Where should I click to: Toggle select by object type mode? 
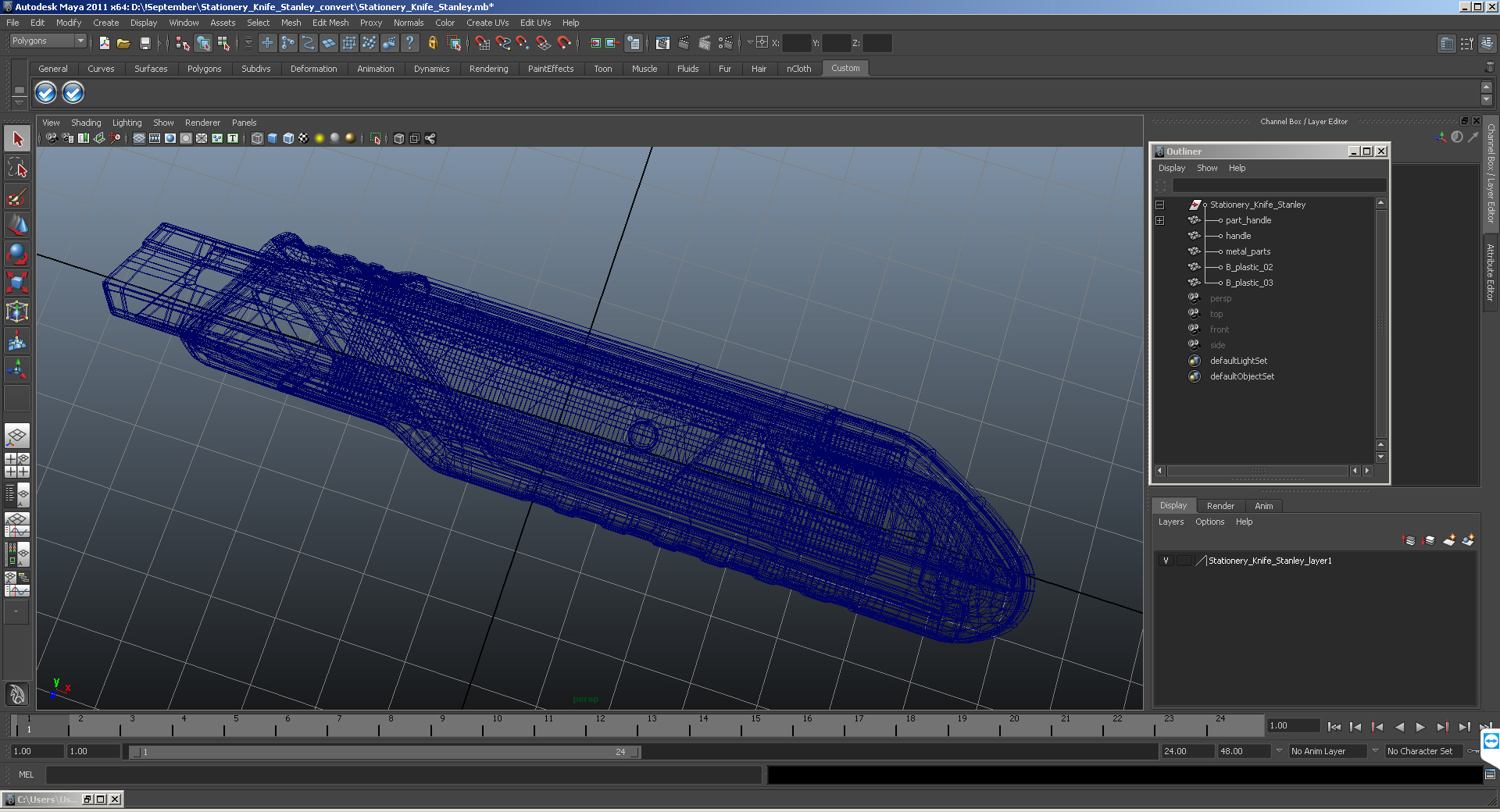(203, 43)
